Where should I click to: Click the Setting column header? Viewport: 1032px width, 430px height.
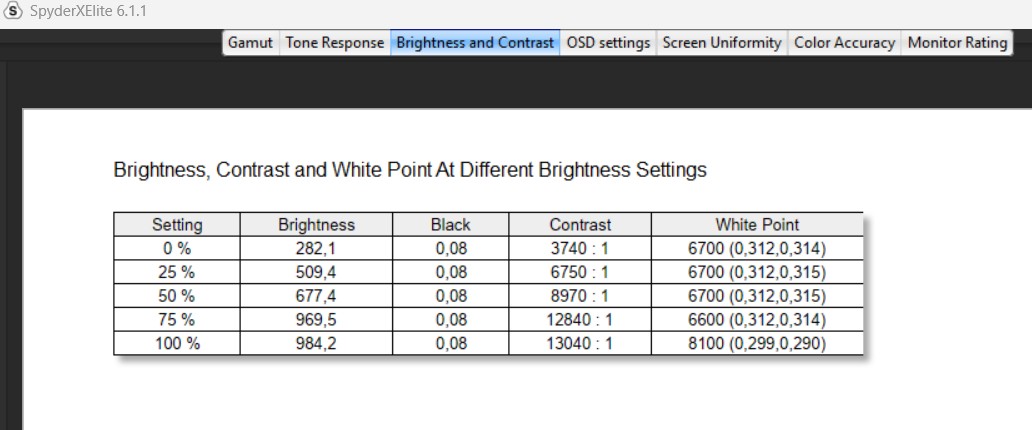pyautogui.click(x=177, y=225)
